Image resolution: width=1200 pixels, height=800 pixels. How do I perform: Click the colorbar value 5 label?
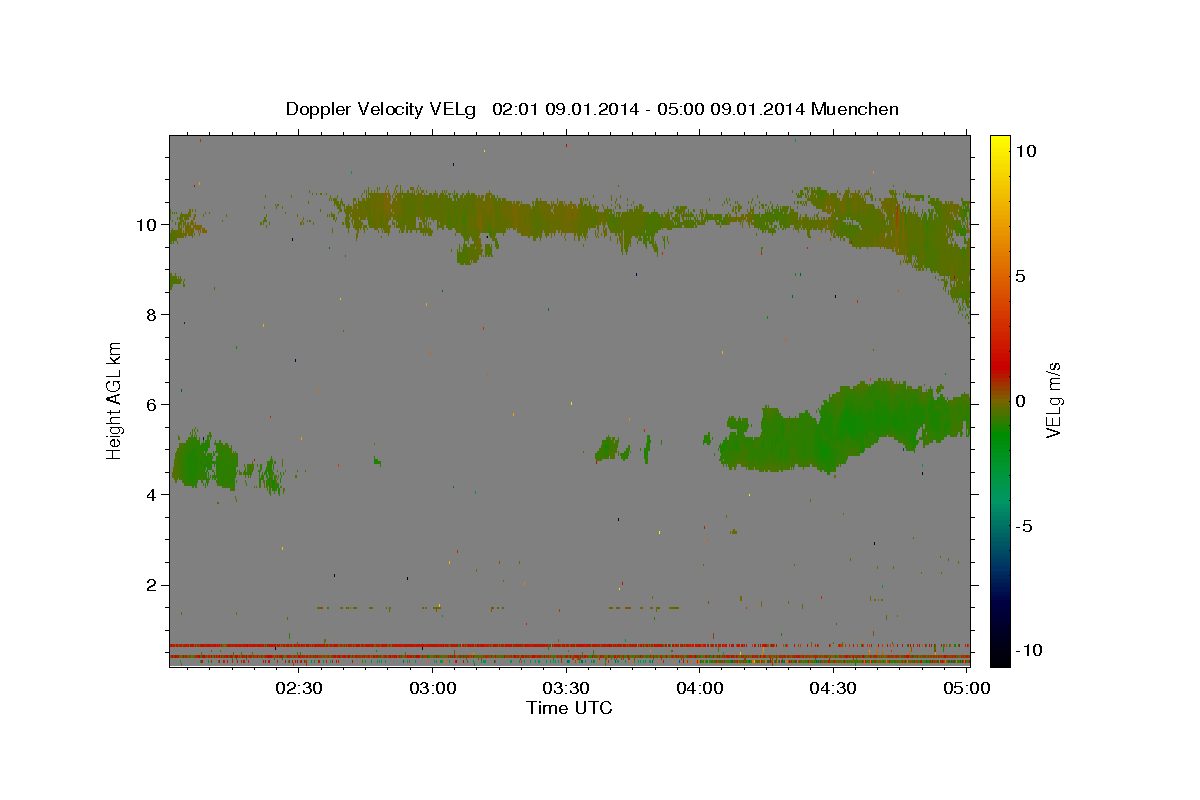pyautogui.click(x=1020, y=276)
